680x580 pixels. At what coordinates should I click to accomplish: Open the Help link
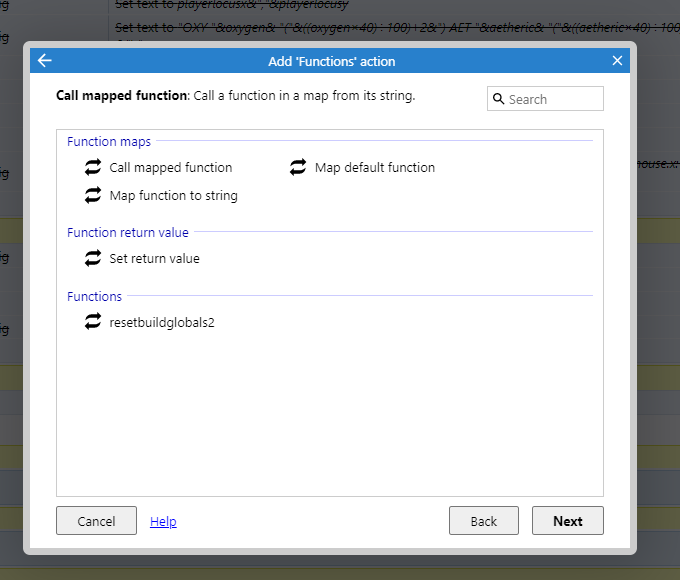click(163, 521)
